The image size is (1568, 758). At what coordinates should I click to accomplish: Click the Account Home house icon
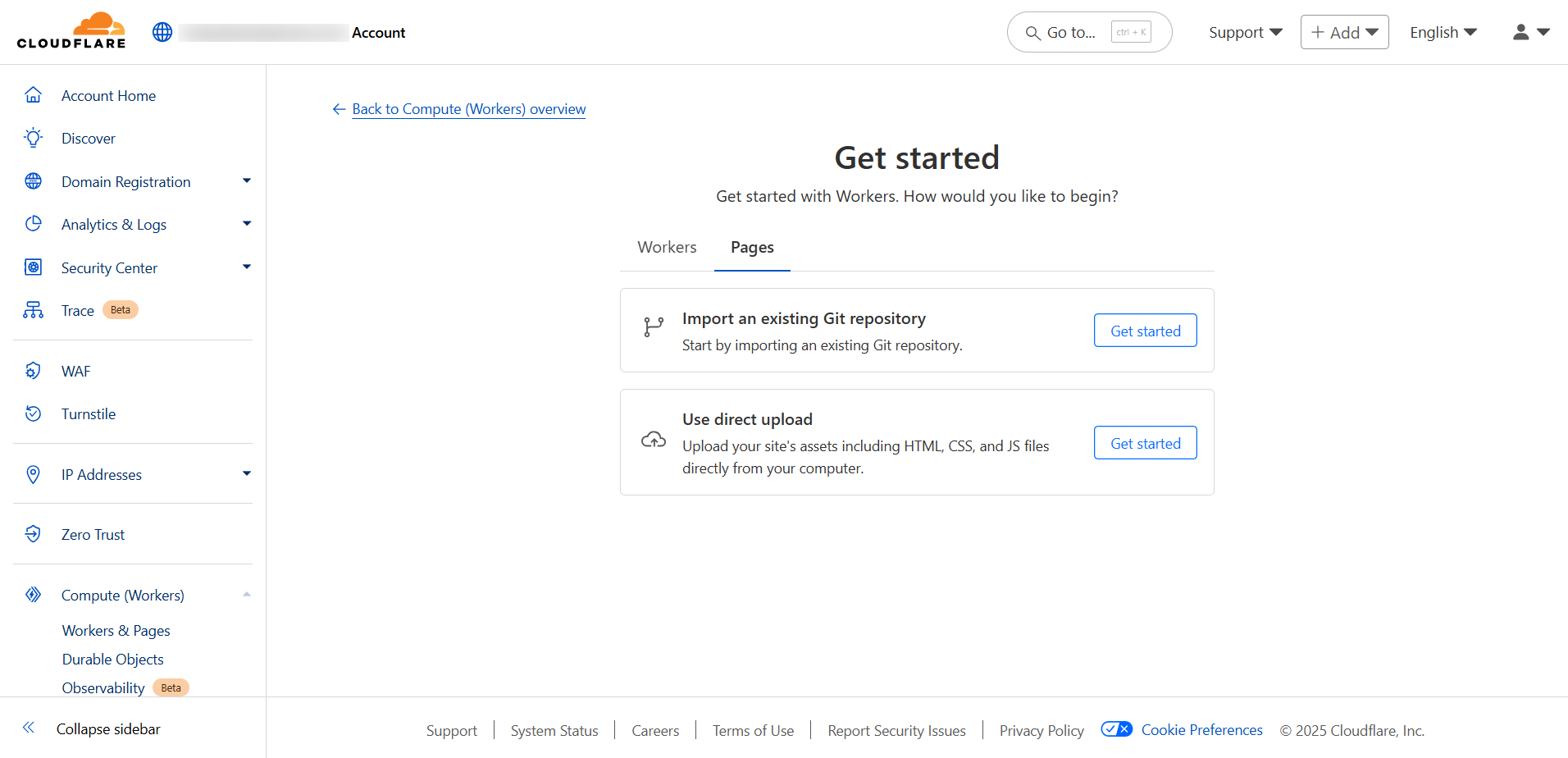coord(33,95)
